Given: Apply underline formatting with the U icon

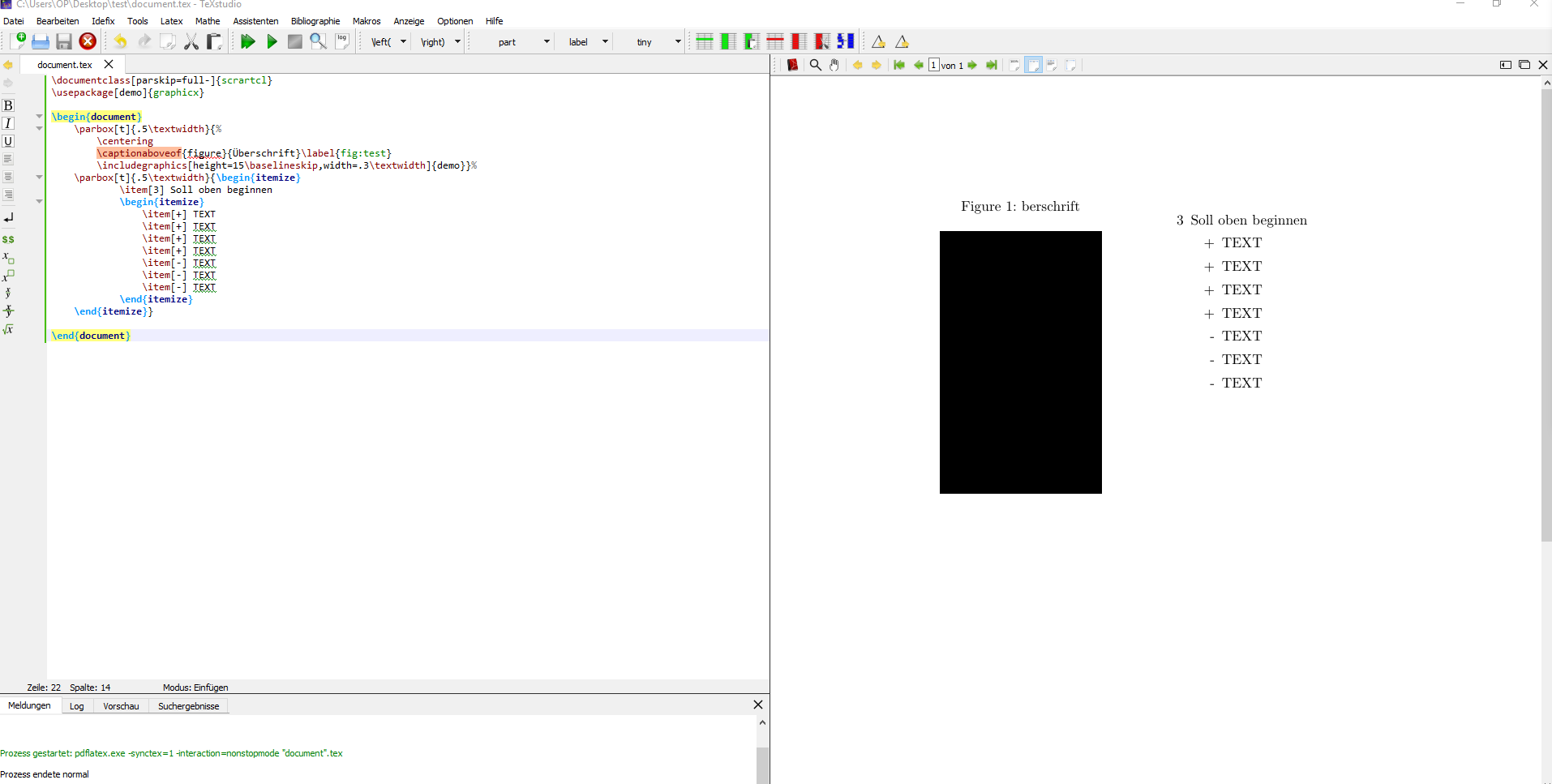Looking at the screenshot, I should [x=8, y=141].
